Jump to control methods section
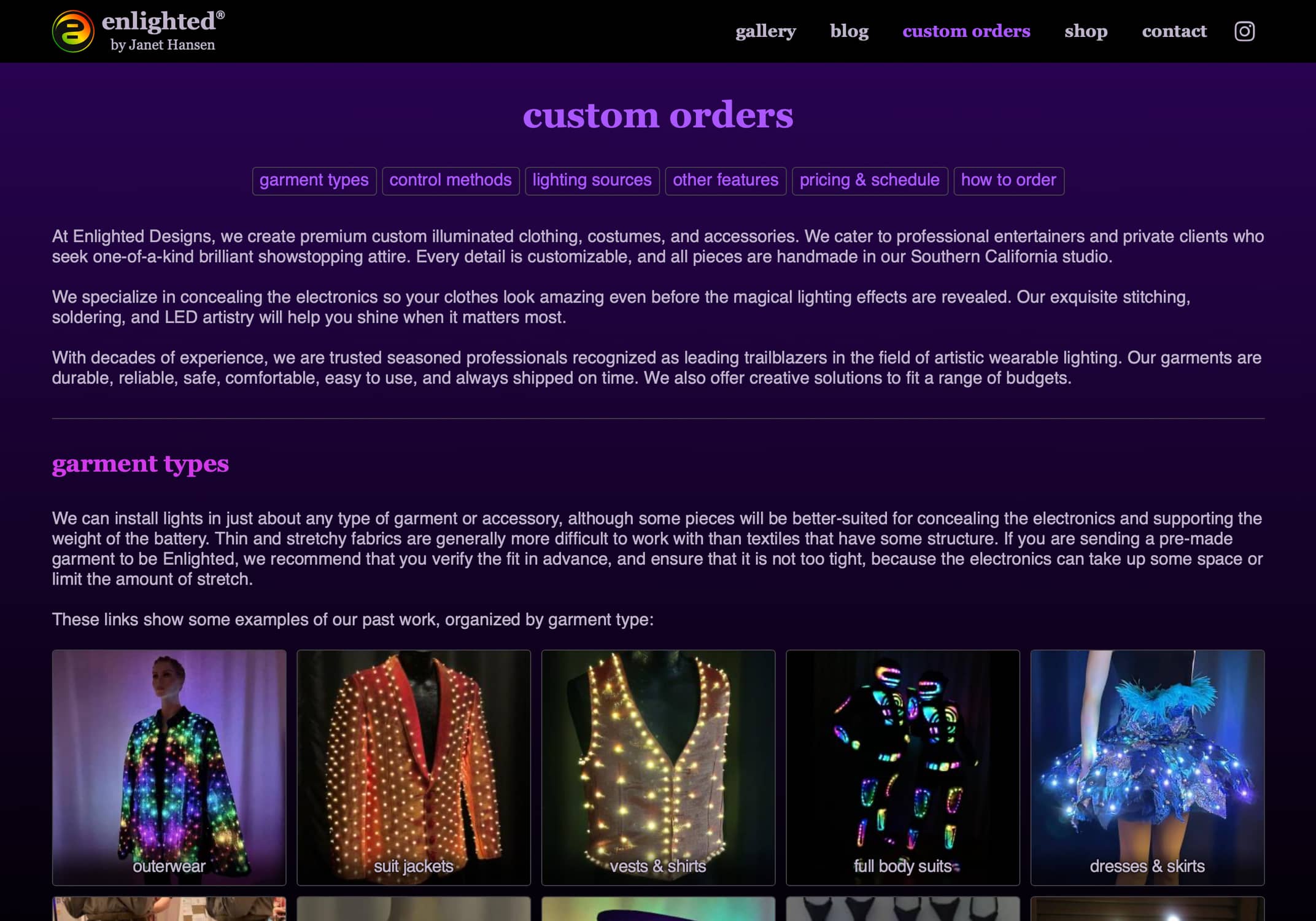This screenshot has height=921, width=1316. point(451,181)
